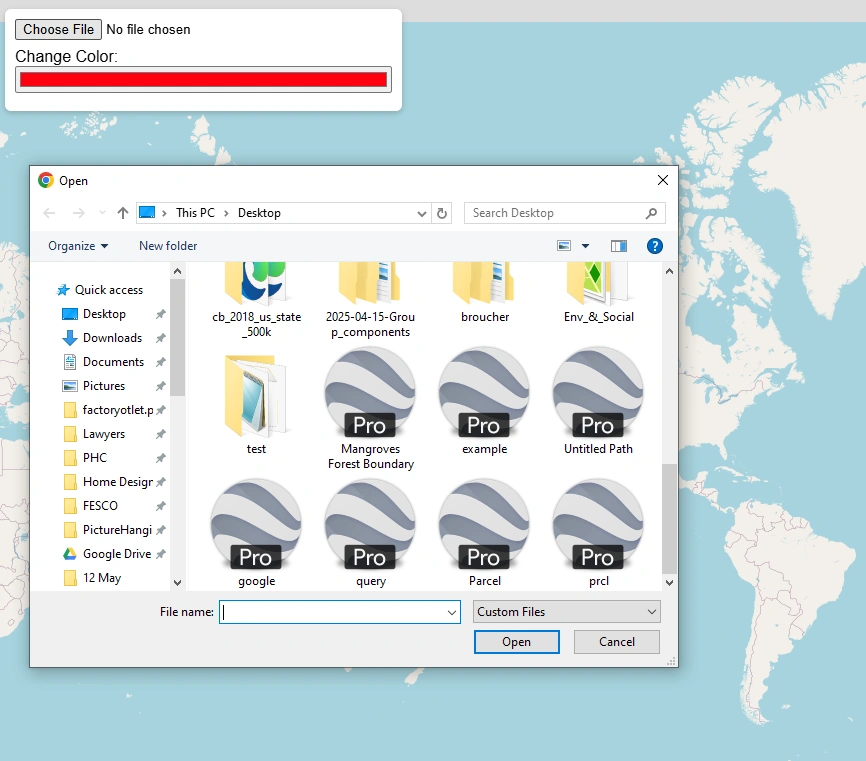The image size is (866, 761).
Task: Expand the file name history dropdown
Action: tap(449, 611)
